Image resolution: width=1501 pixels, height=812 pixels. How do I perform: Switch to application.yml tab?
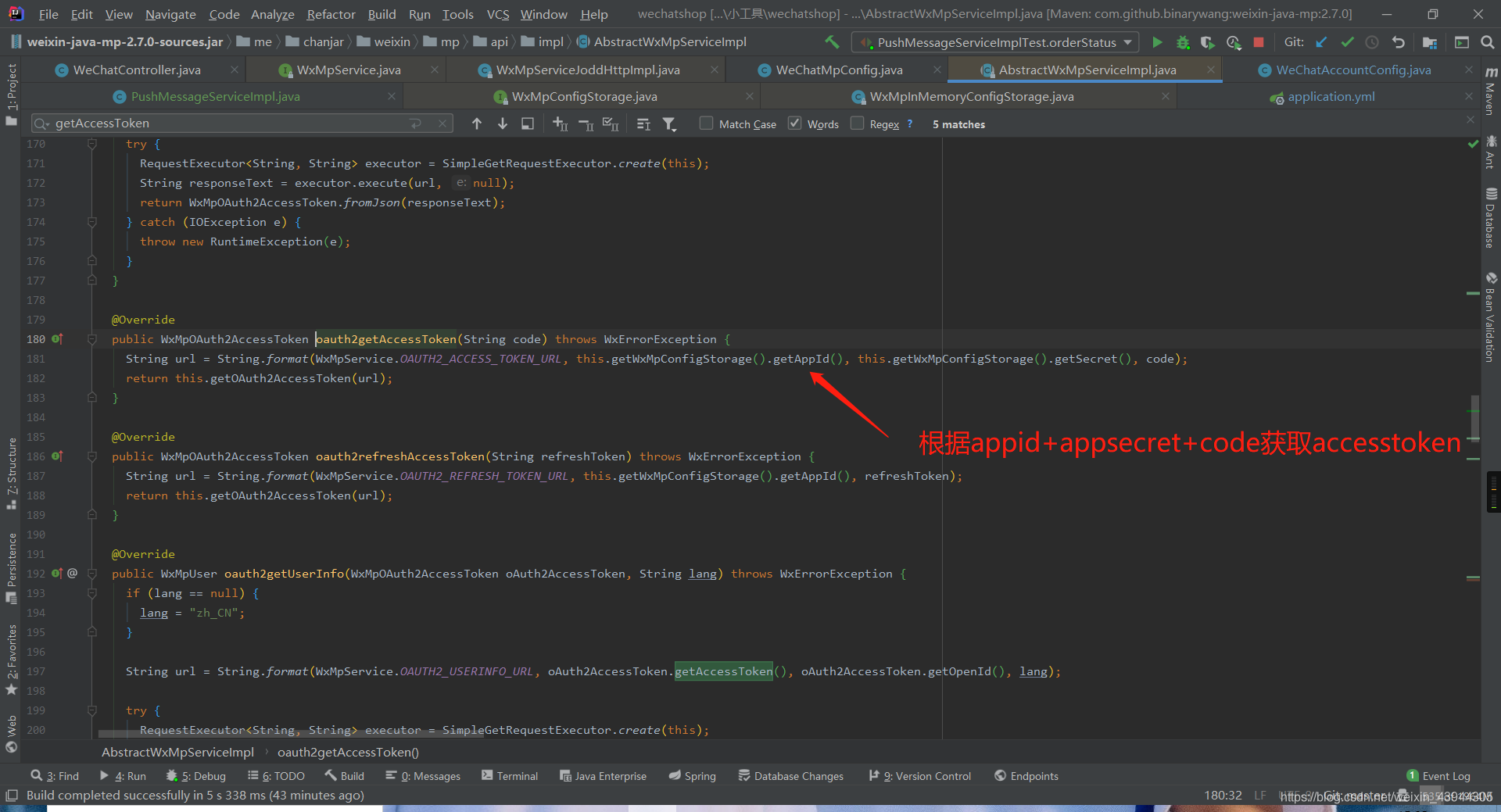click(1331, 97)
